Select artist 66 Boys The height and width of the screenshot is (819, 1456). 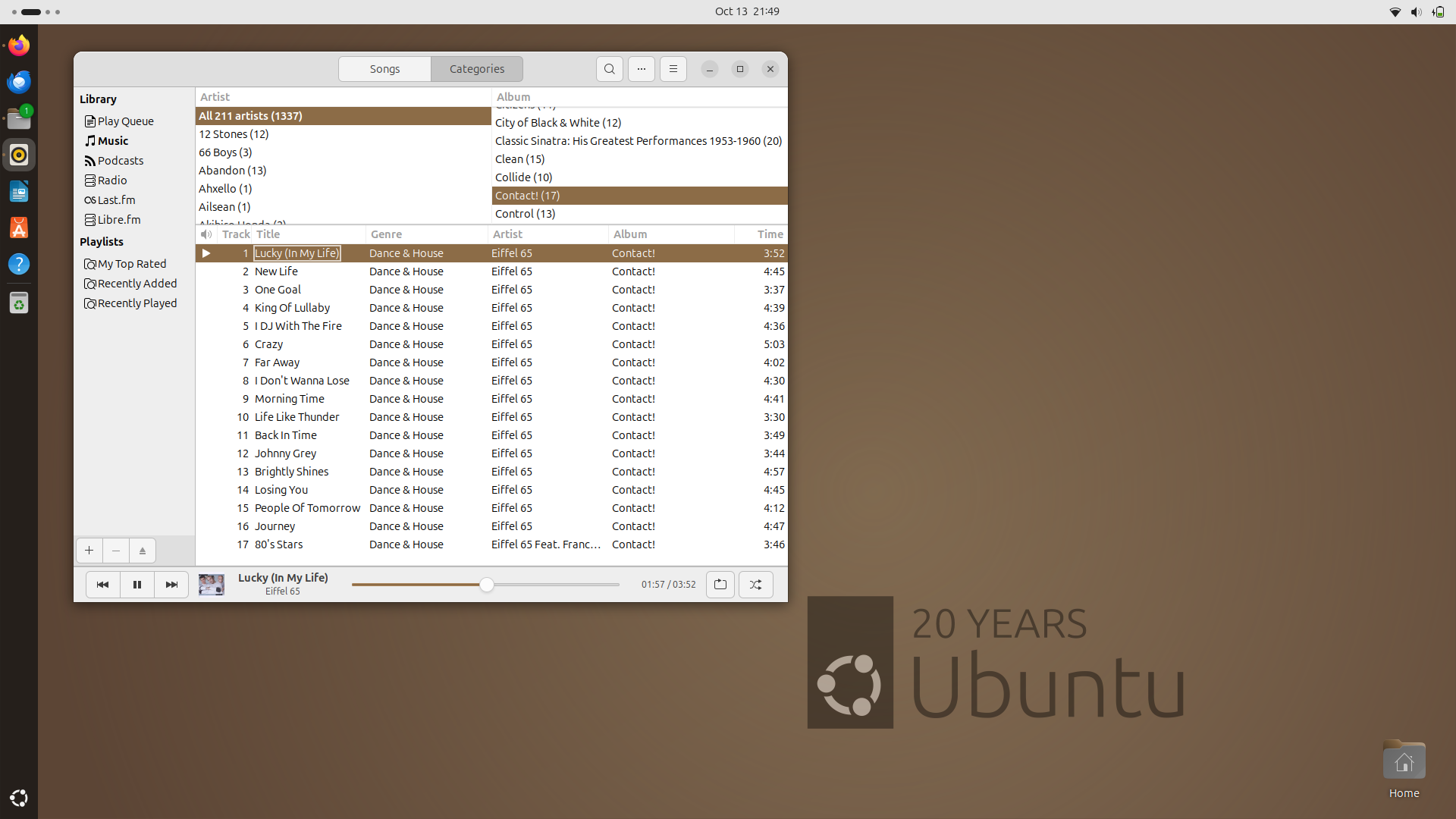[344, 152]
